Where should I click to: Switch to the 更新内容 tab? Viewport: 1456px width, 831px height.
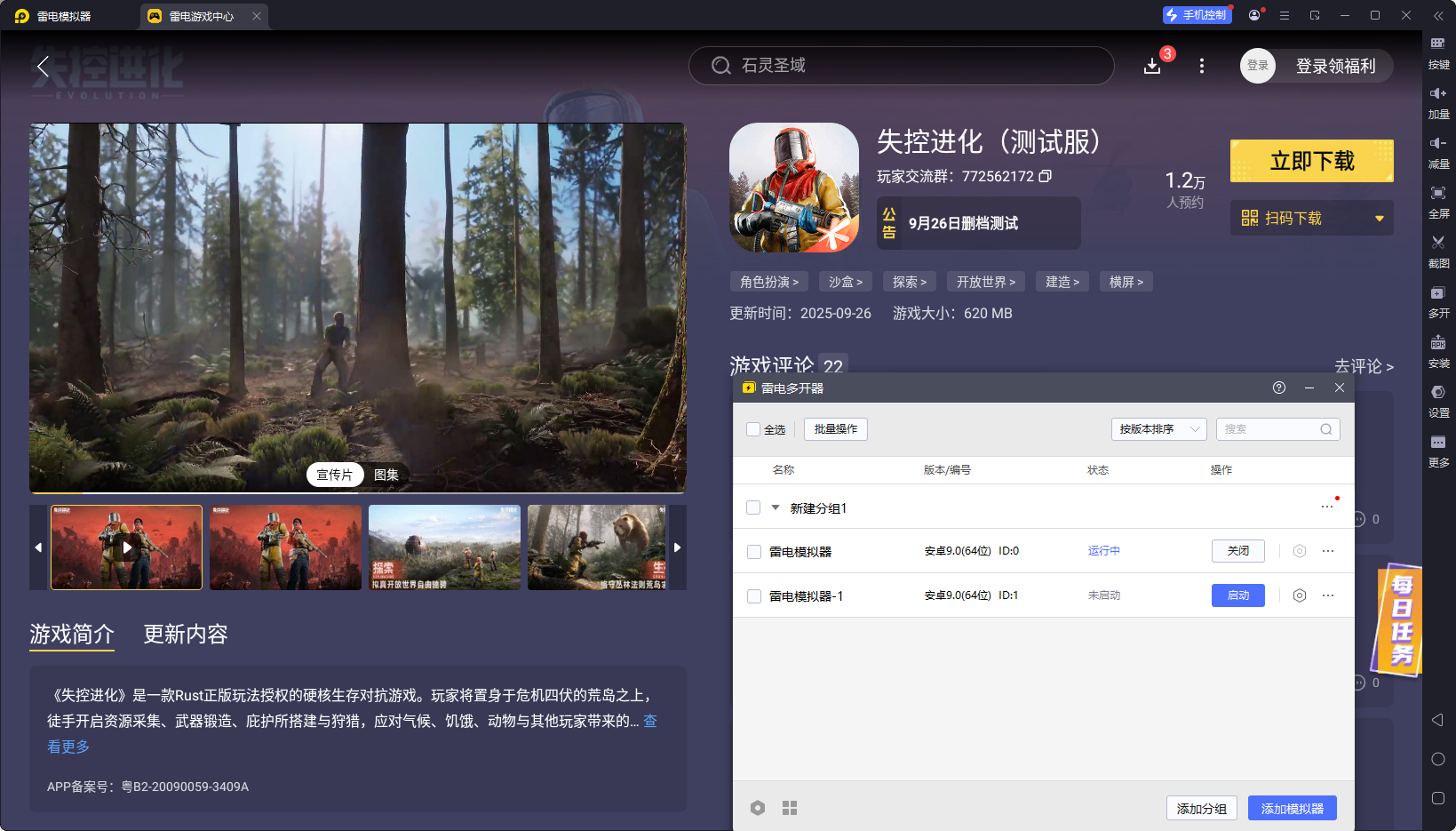tap(186, 634)
